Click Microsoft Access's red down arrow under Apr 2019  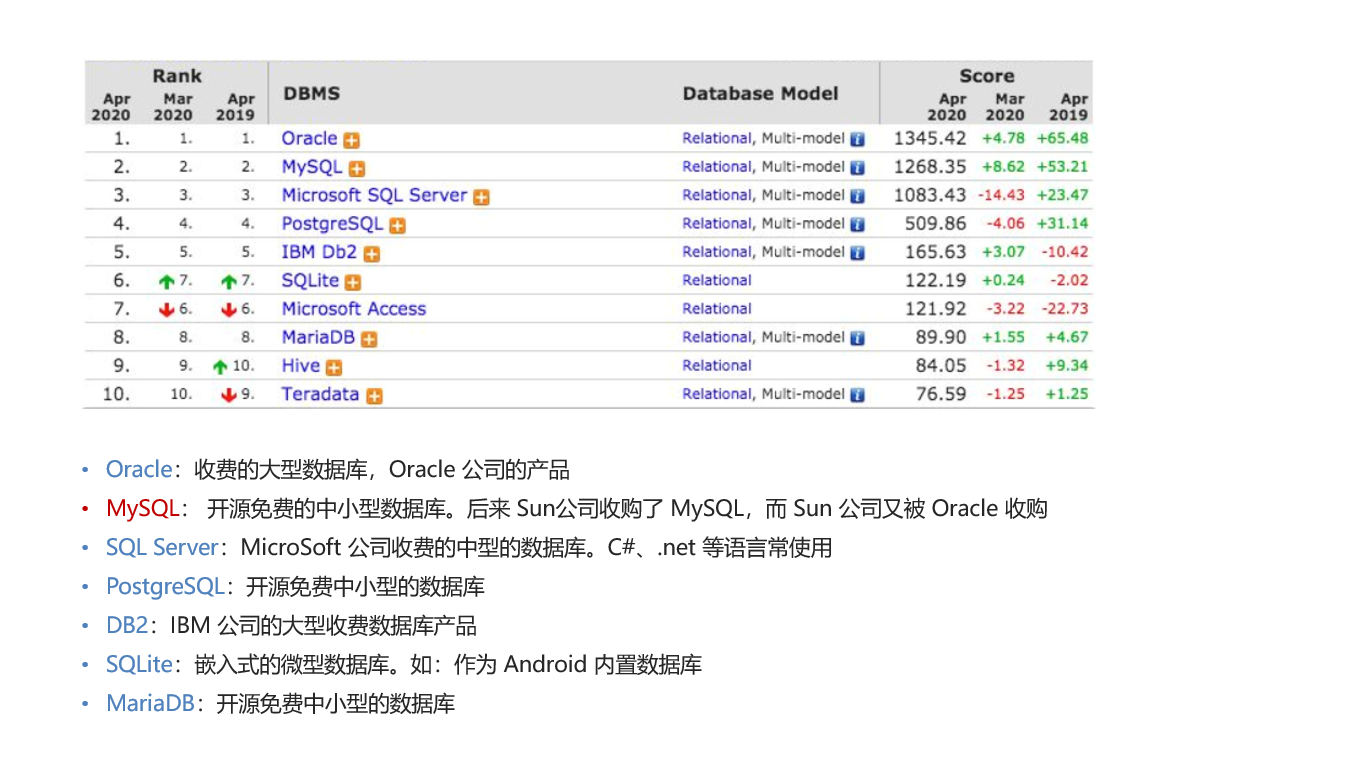click(229, 311)
